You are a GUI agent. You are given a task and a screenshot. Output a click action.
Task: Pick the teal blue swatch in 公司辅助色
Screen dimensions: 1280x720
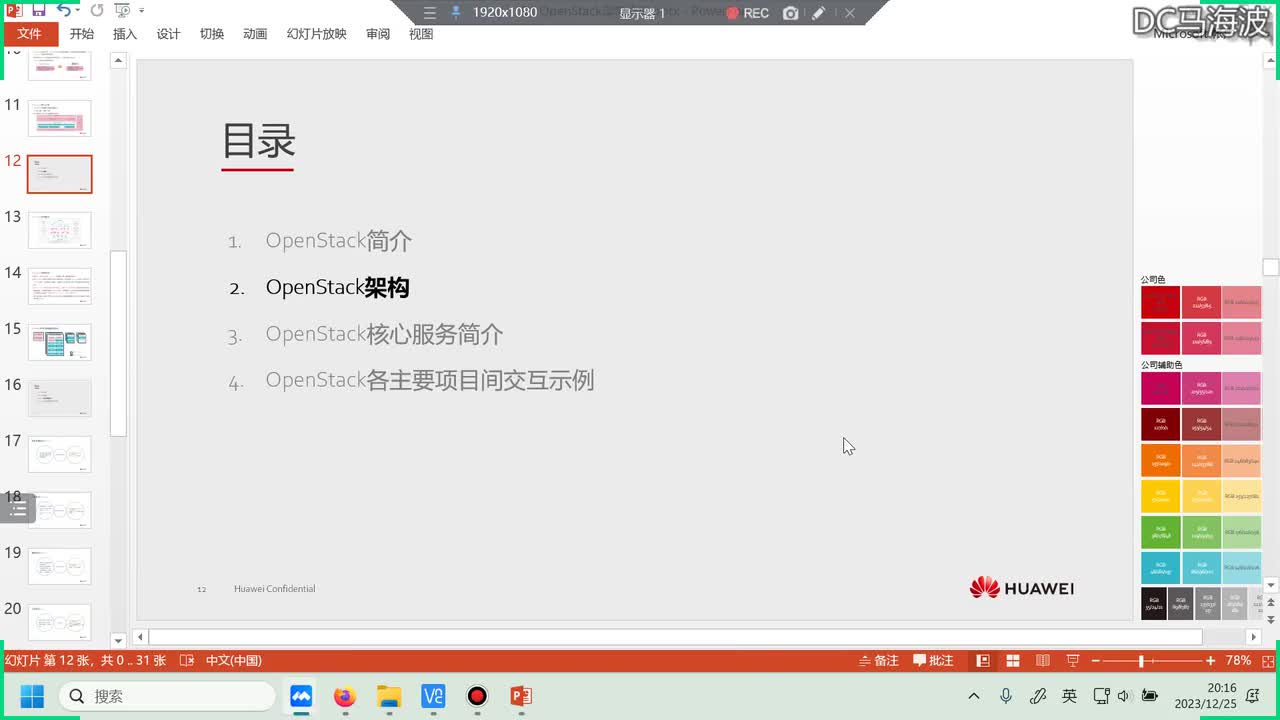point(1160,568)
